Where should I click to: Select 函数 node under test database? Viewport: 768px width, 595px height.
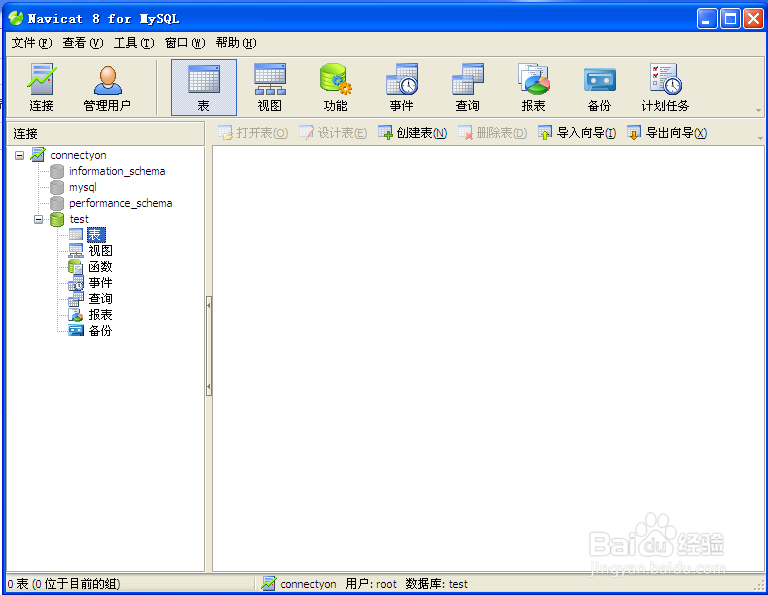click(x=100, y=267)
